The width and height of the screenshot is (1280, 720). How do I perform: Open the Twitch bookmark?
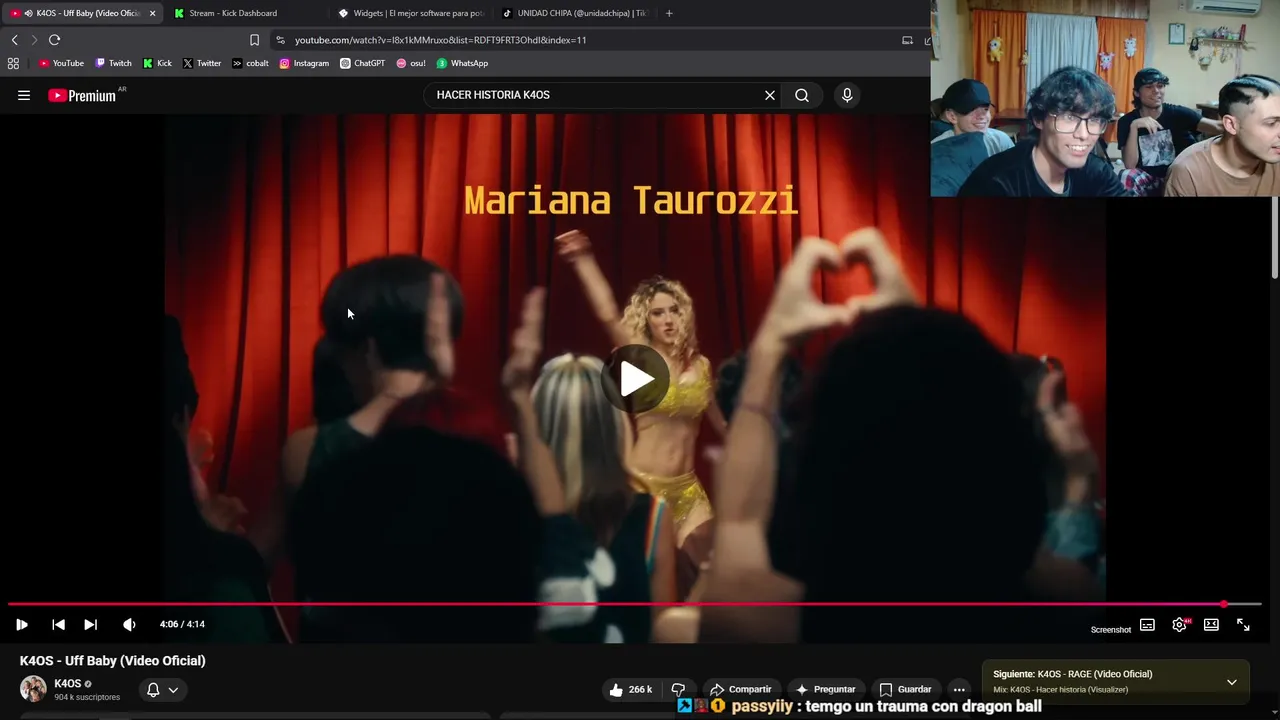coord(113,63)
